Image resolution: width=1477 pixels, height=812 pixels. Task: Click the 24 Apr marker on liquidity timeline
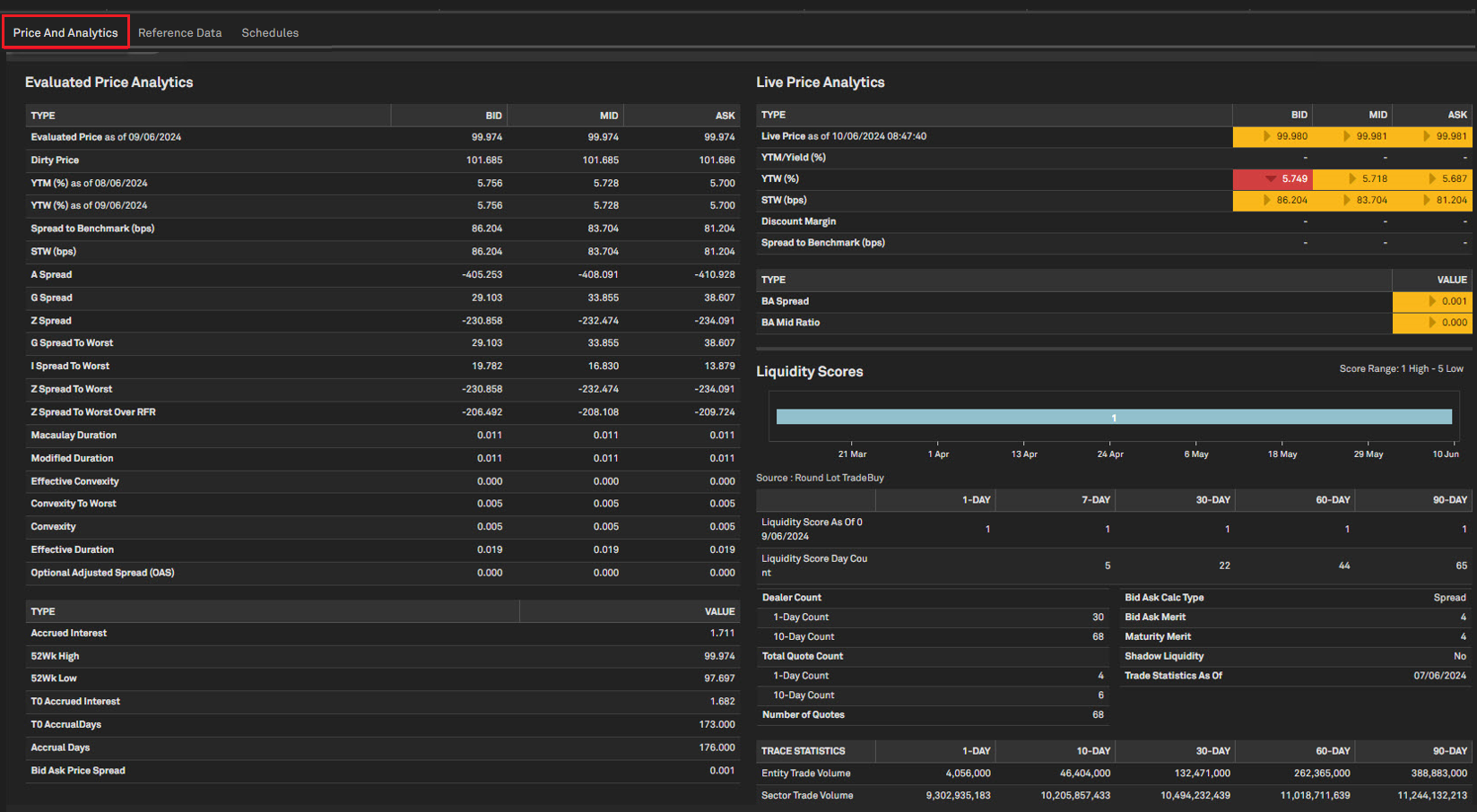click(1109, 454)
